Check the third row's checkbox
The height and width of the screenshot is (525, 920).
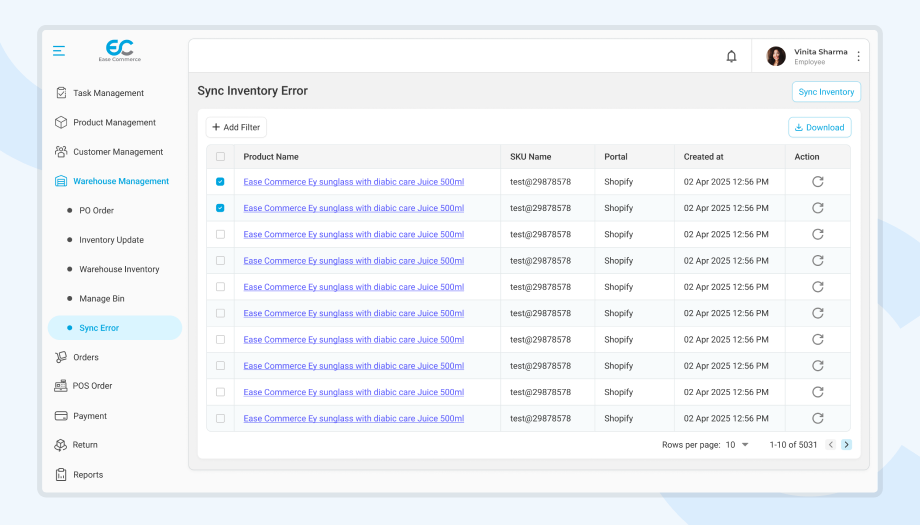221,234
